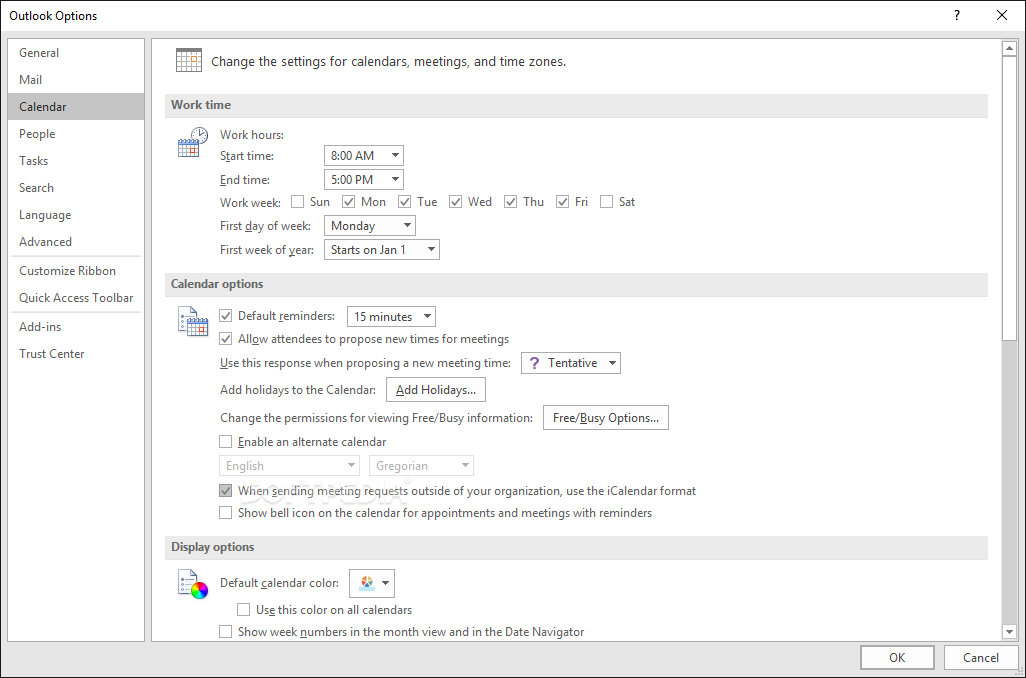The image size is (1026, 678).
Task: Click the Calendar options section icon
Action: 193,321
